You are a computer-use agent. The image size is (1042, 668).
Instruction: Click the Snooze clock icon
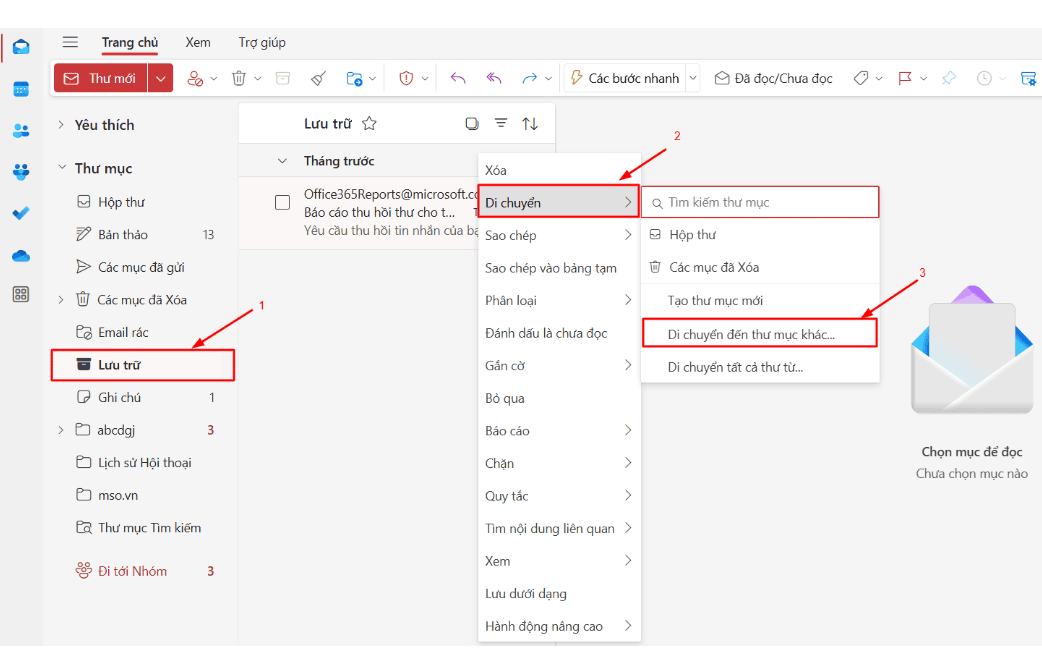(x=984, y=78)
